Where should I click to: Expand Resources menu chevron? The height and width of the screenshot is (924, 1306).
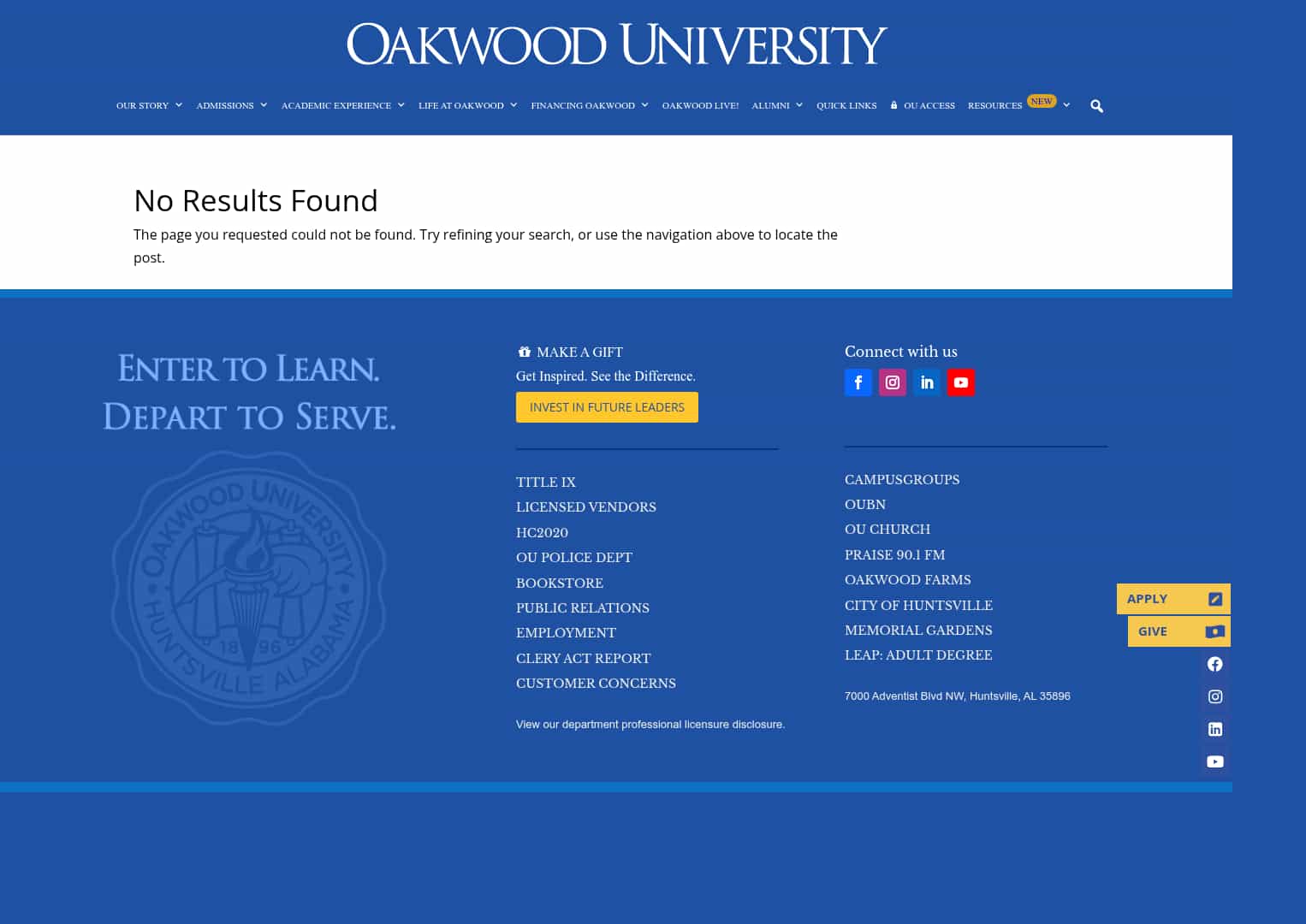pyautogui.click(x=1066, y=105)
